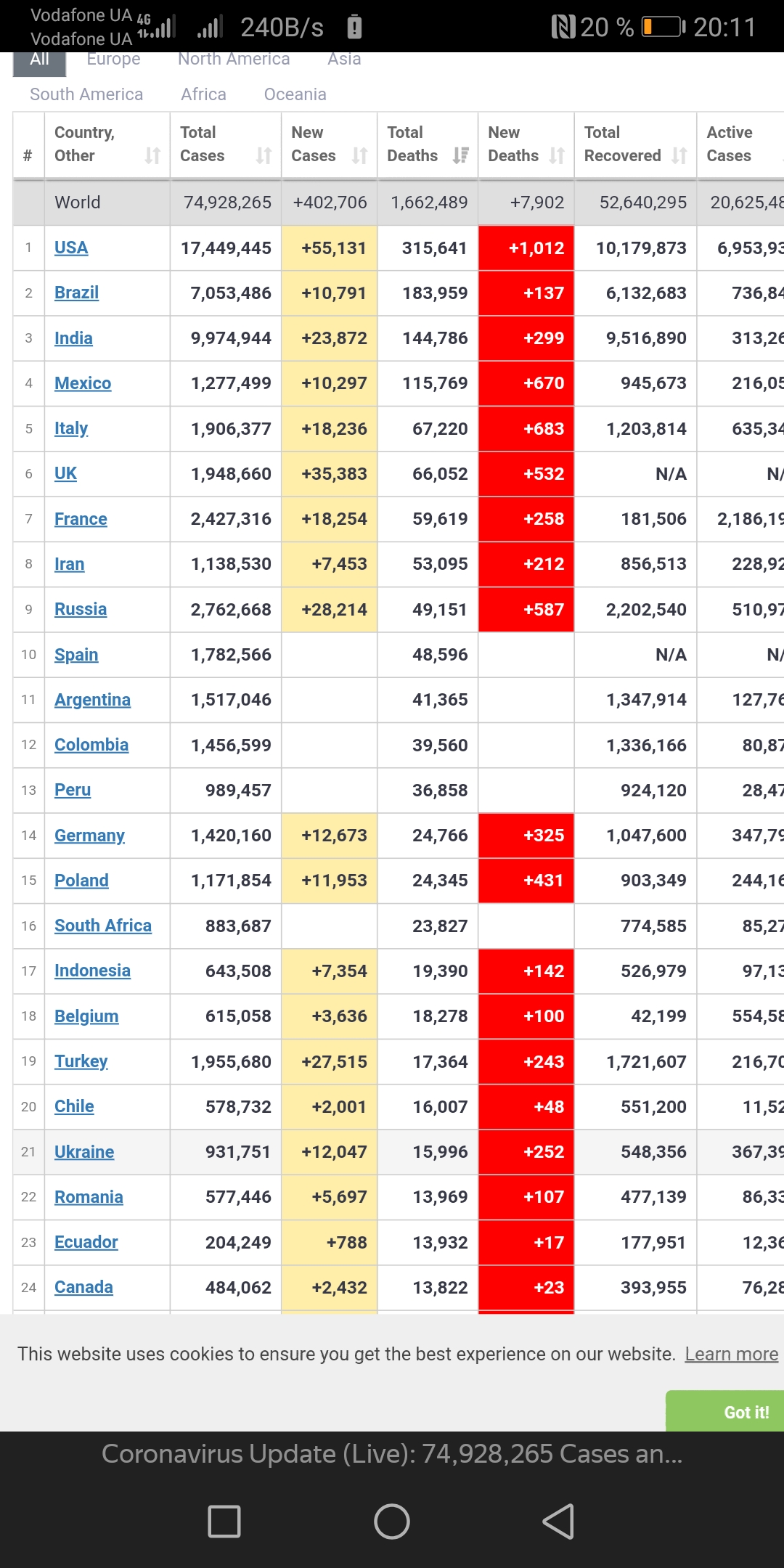Open the South America filter tab

pos(86,94)
